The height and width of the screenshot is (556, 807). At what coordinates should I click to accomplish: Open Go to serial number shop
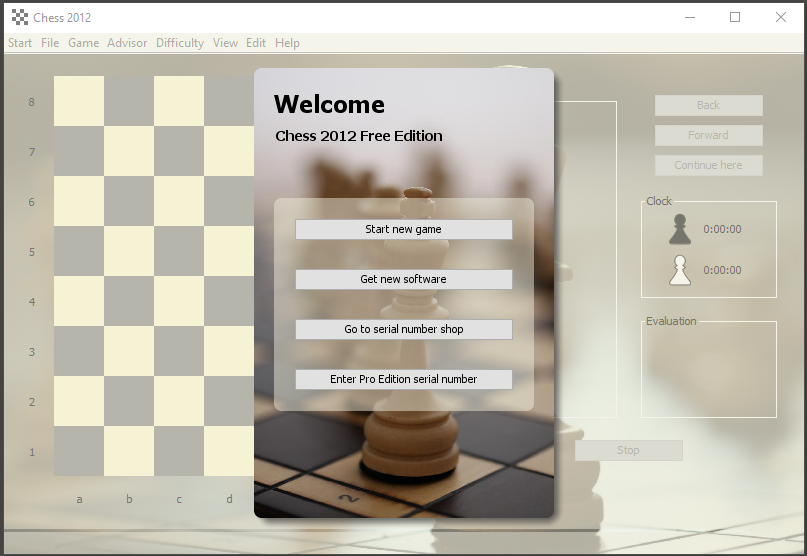pos(403,329)
